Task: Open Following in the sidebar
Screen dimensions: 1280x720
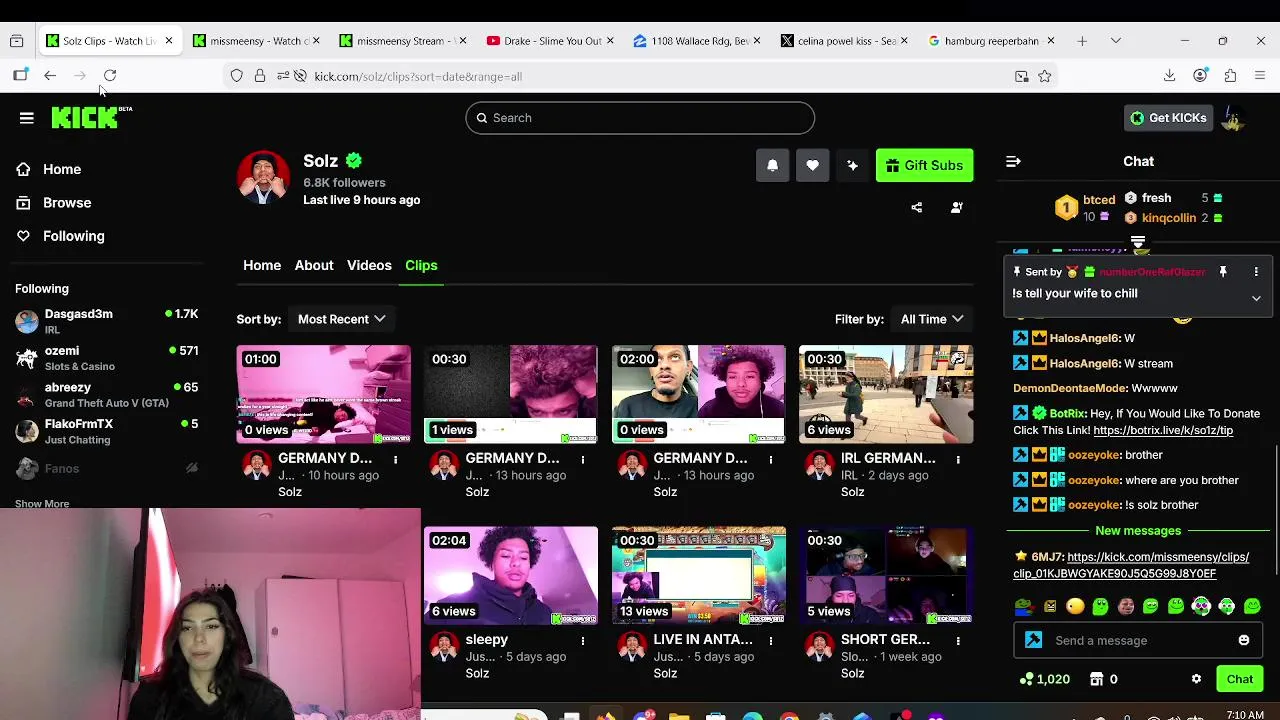Action: 73,236
